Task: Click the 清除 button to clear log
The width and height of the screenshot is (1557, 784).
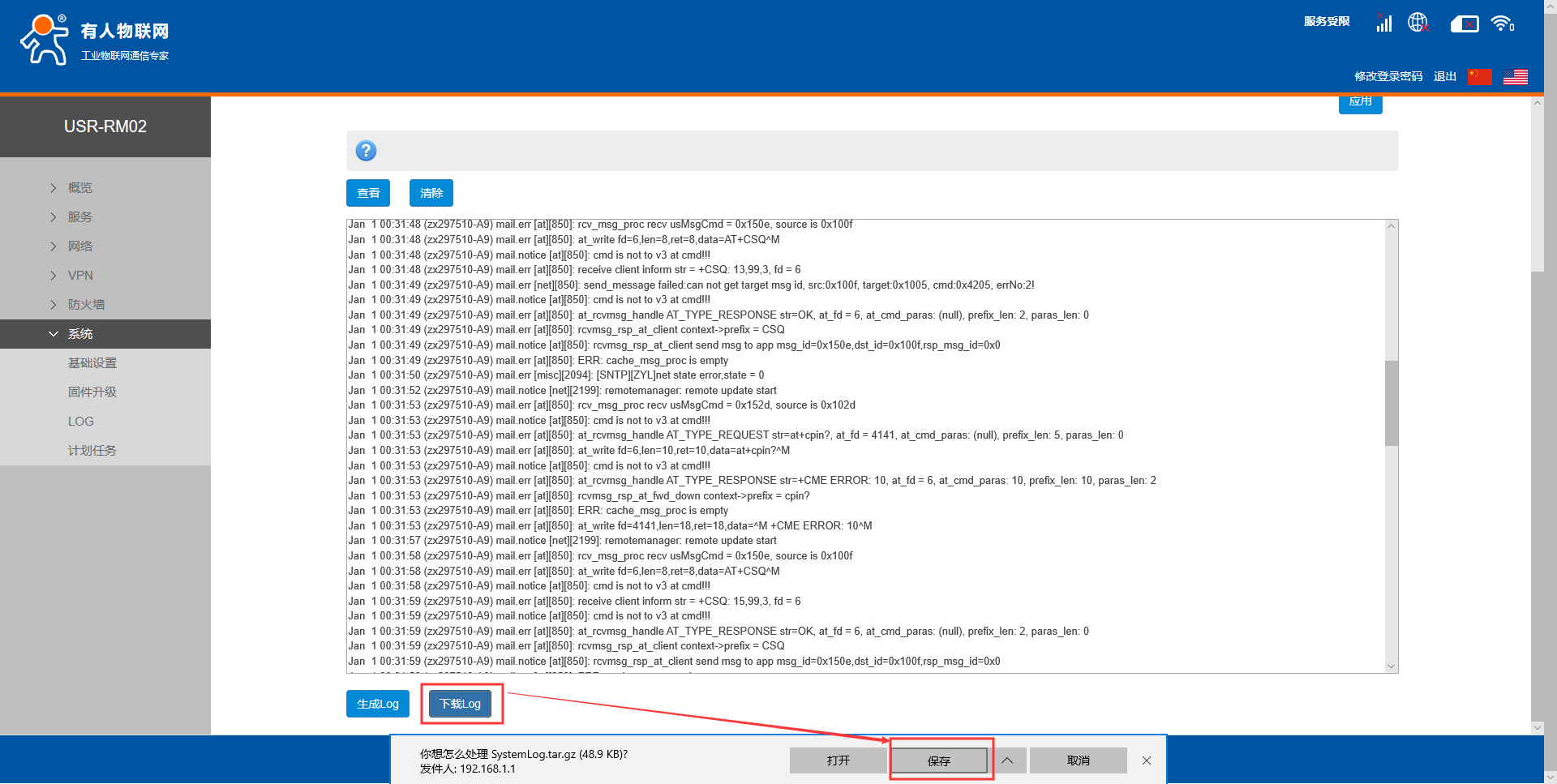Action: [x=431, y=193]
